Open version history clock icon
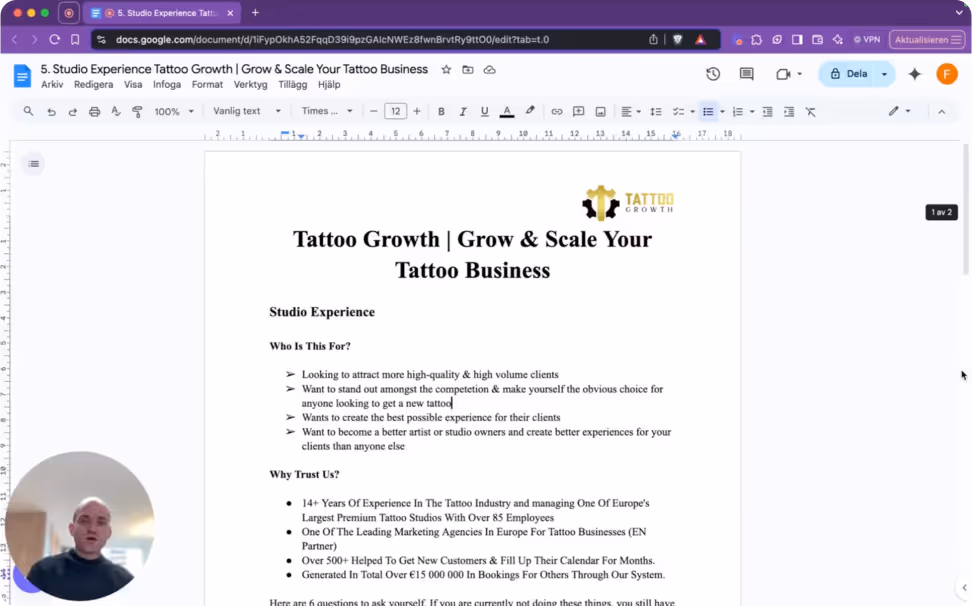Screen dimensions: 972x606 click(x=713, y=74)
